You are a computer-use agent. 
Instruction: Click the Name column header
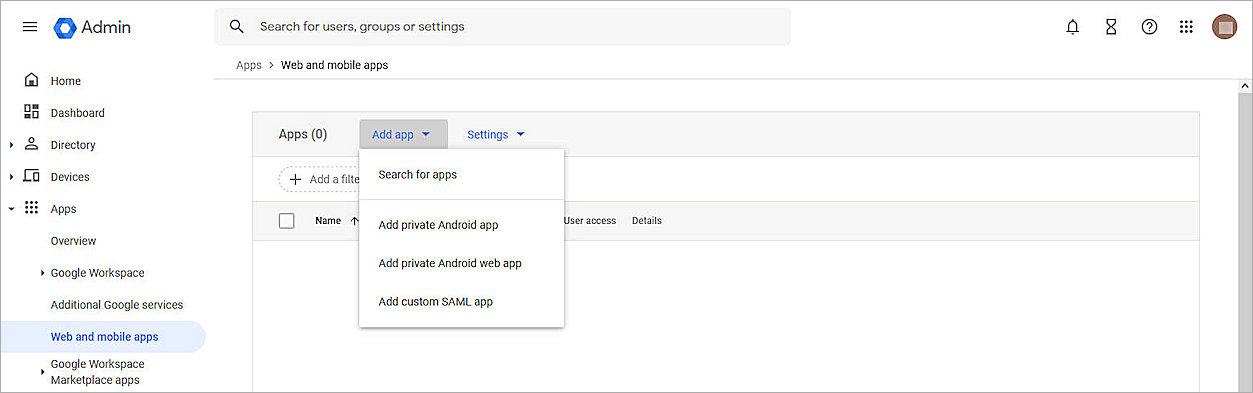(328, 221)
